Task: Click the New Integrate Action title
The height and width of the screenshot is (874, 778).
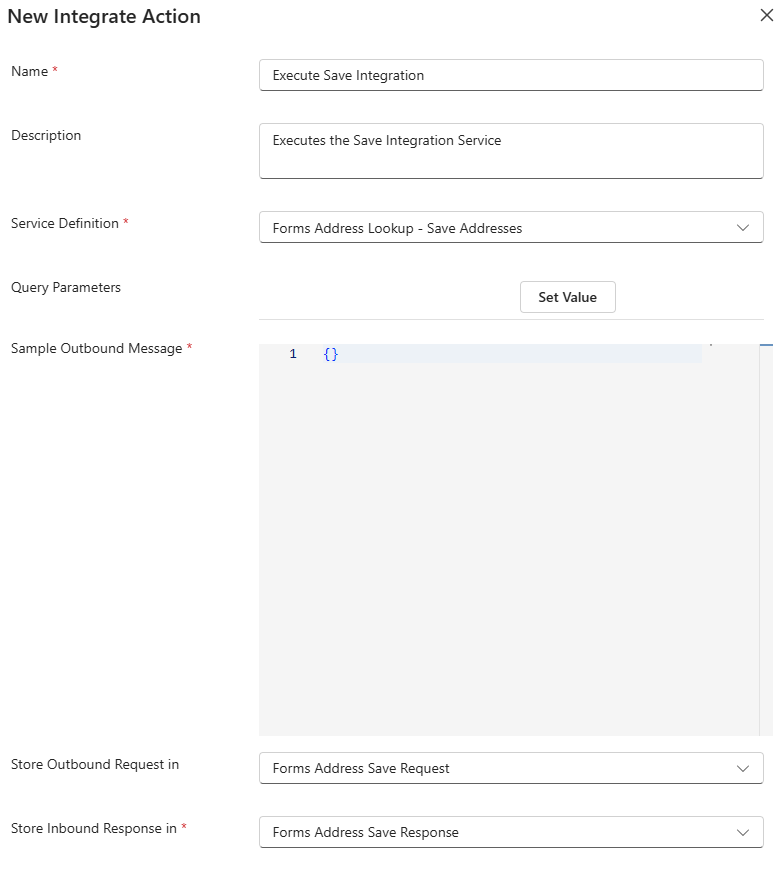Action: coord(104,17)
